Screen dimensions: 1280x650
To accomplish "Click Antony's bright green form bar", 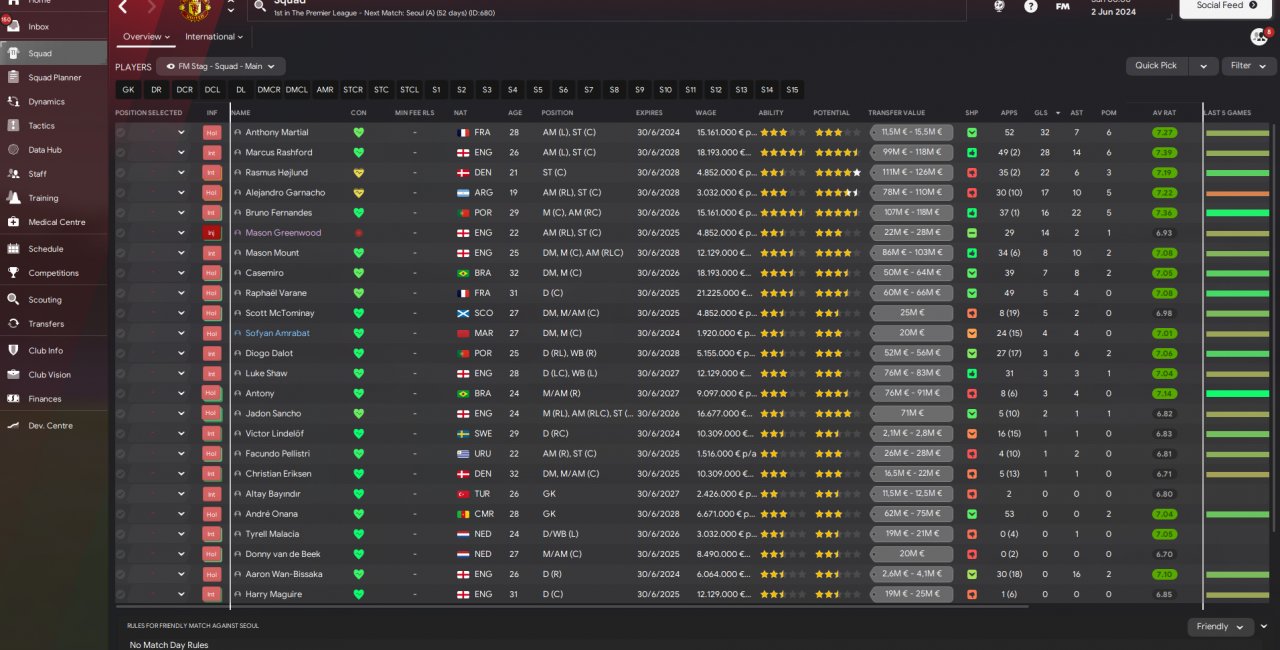I will [1237, 394].
